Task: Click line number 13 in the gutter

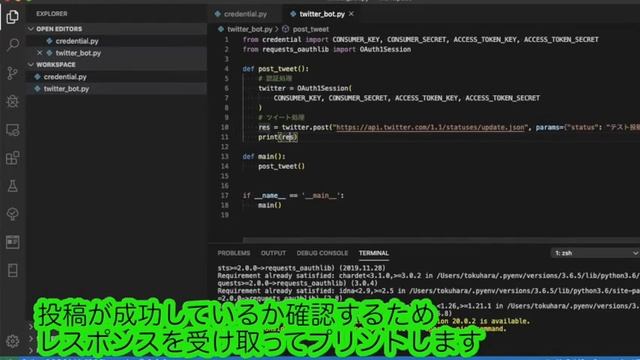Action: tap(225, 156)
